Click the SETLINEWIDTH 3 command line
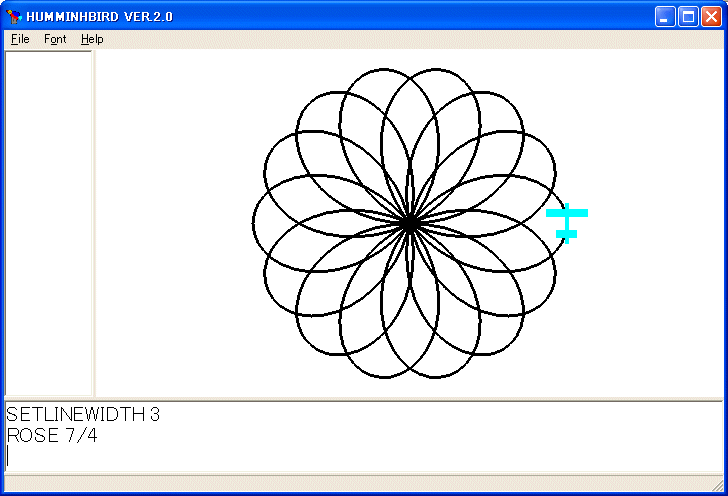 click(83, 414)
